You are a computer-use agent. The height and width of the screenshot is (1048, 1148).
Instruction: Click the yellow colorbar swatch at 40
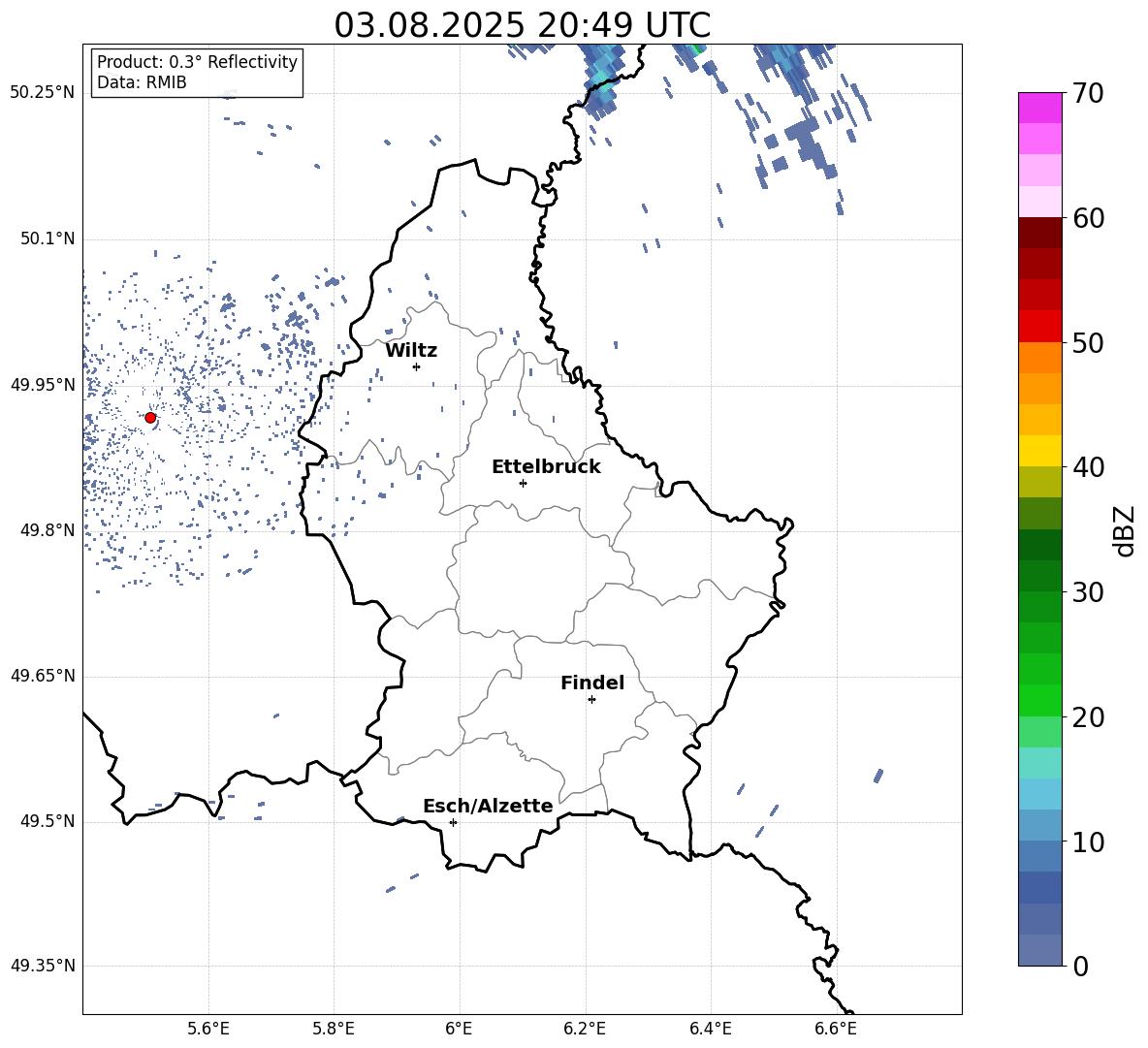[1039, 452]
